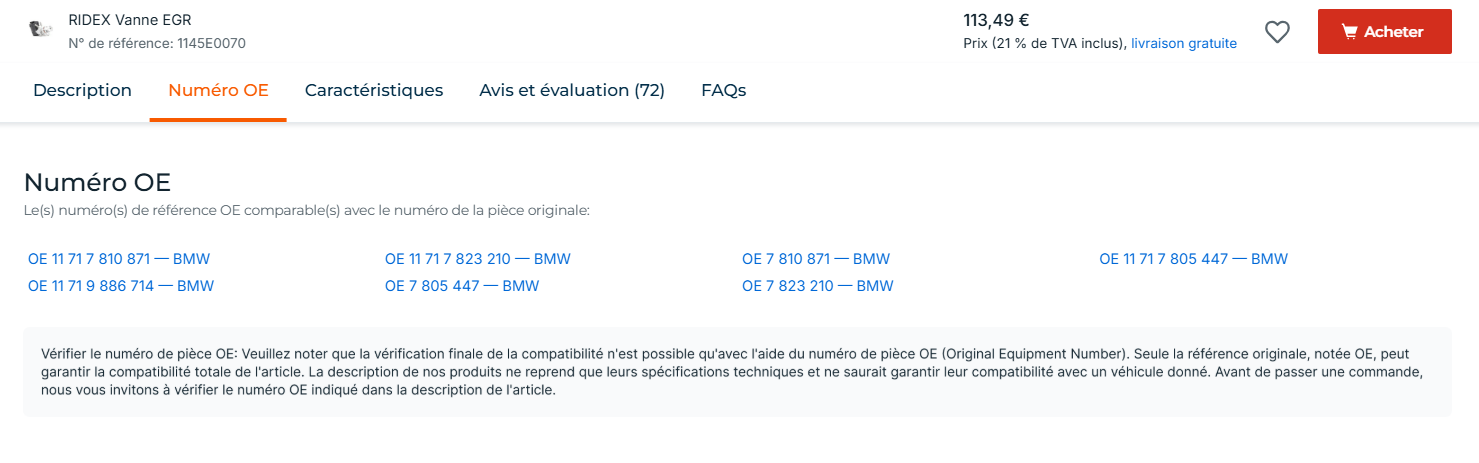Open OE 11 71 7 810 871 BMW link
The height and width of the screenshot is (463, 1479).
[119, 259]
